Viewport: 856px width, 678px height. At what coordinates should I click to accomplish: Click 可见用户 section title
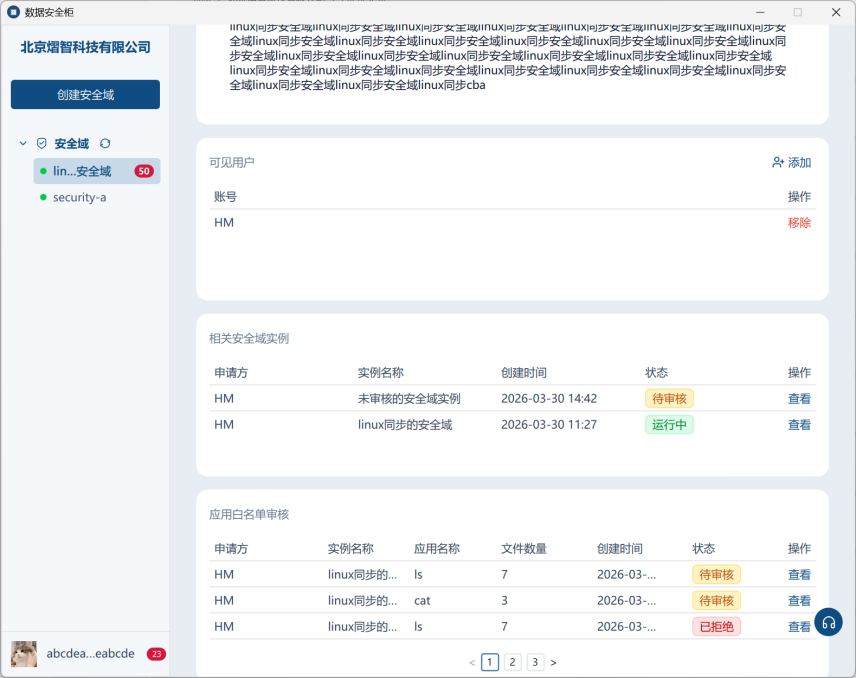point(231,163)
